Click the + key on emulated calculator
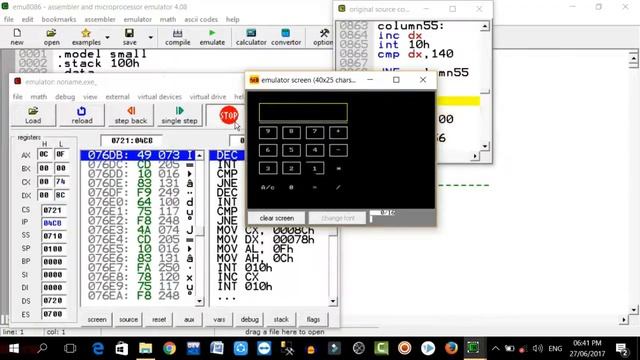 [338, 132]
